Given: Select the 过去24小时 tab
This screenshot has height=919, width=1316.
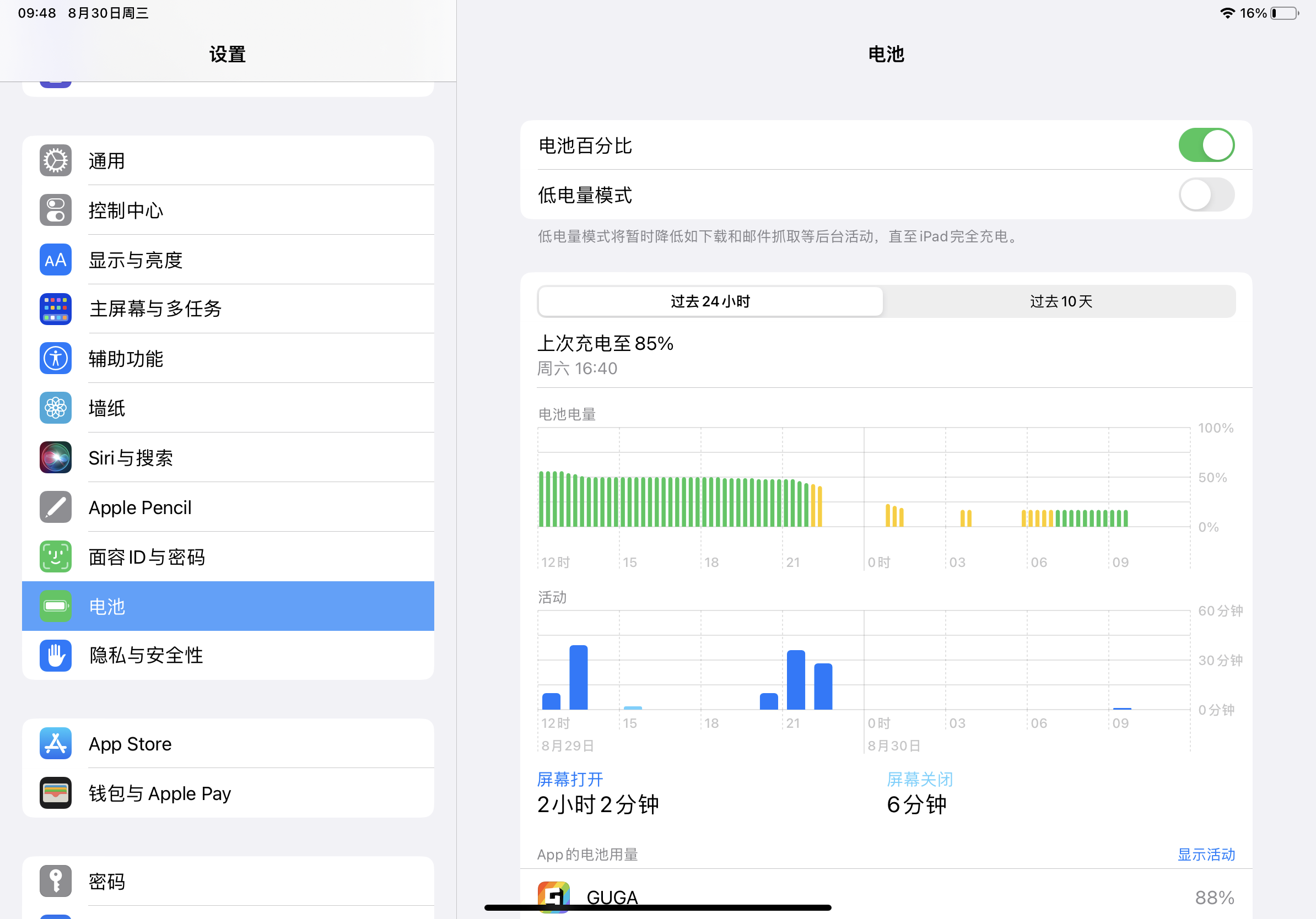Looking at the screenshot, I should [x=710, y=301].
